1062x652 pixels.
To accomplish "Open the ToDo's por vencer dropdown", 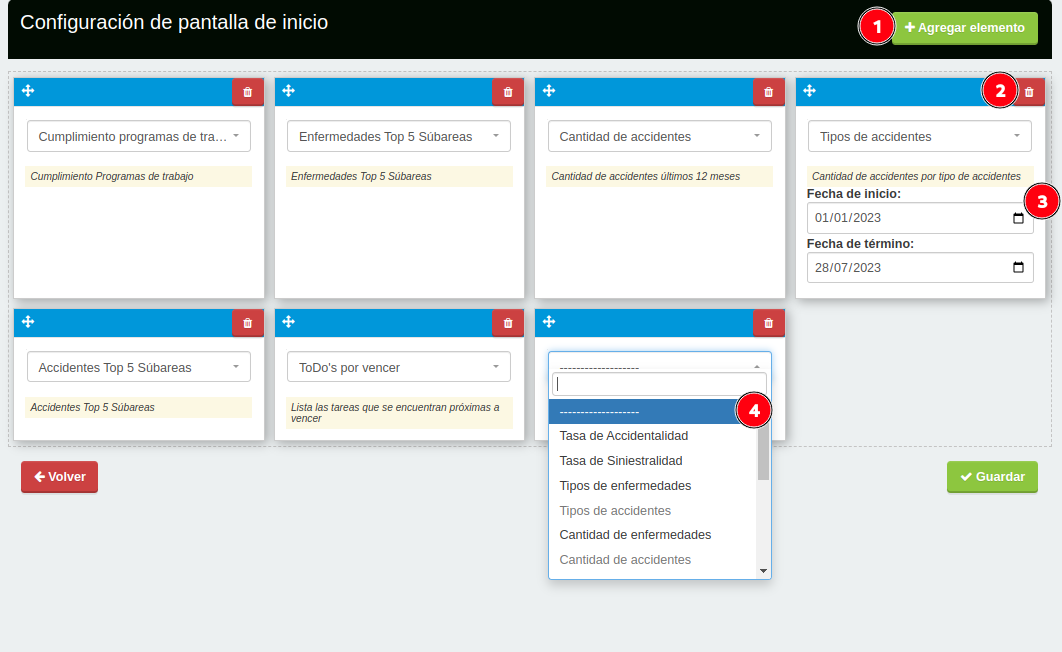I will pyautogui.click(x=399, y=367).
